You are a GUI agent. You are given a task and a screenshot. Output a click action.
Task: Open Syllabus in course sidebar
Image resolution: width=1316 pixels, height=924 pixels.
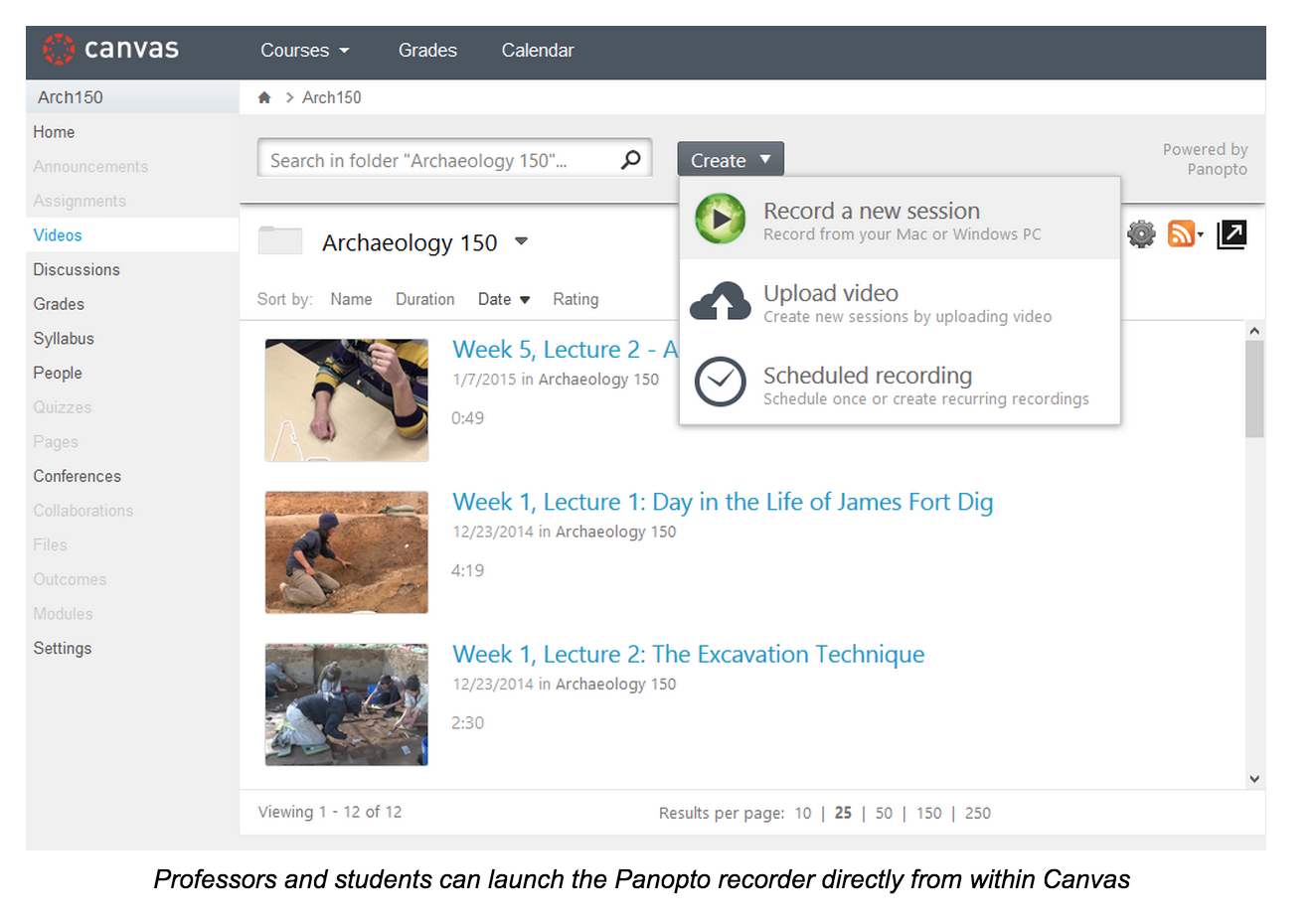click(64, 339)
